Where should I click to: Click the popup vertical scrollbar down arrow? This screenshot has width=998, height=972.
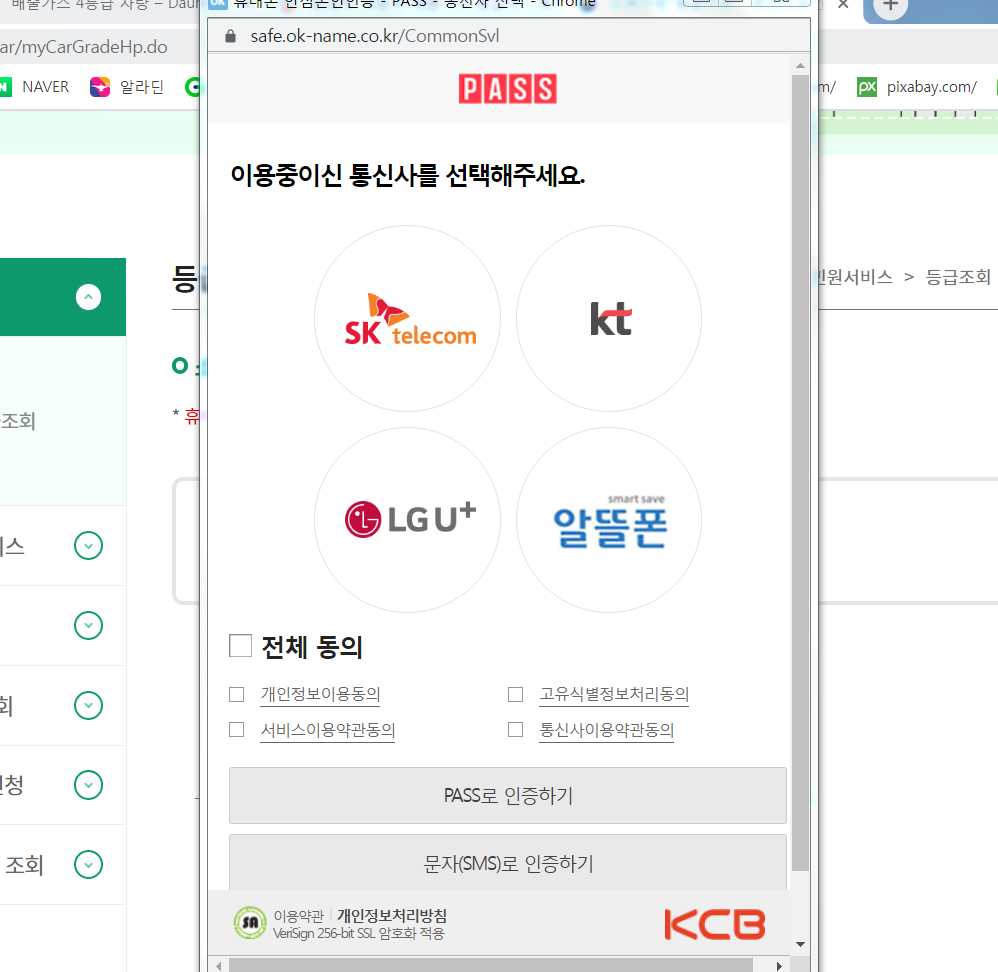pyautogui.click(x=801, y=945)
